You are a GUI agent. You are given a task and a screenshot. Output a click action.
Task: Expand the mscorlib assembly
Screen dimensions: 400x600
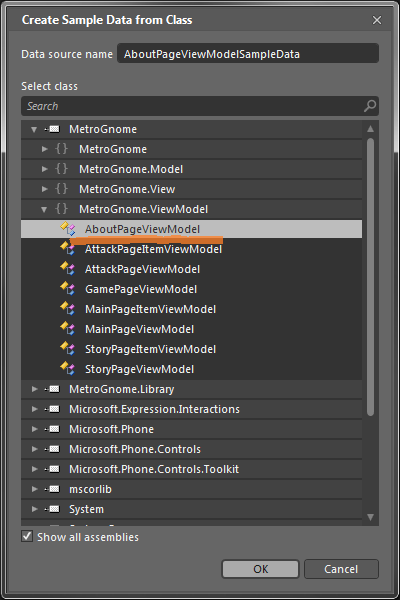tap(34, 489)
